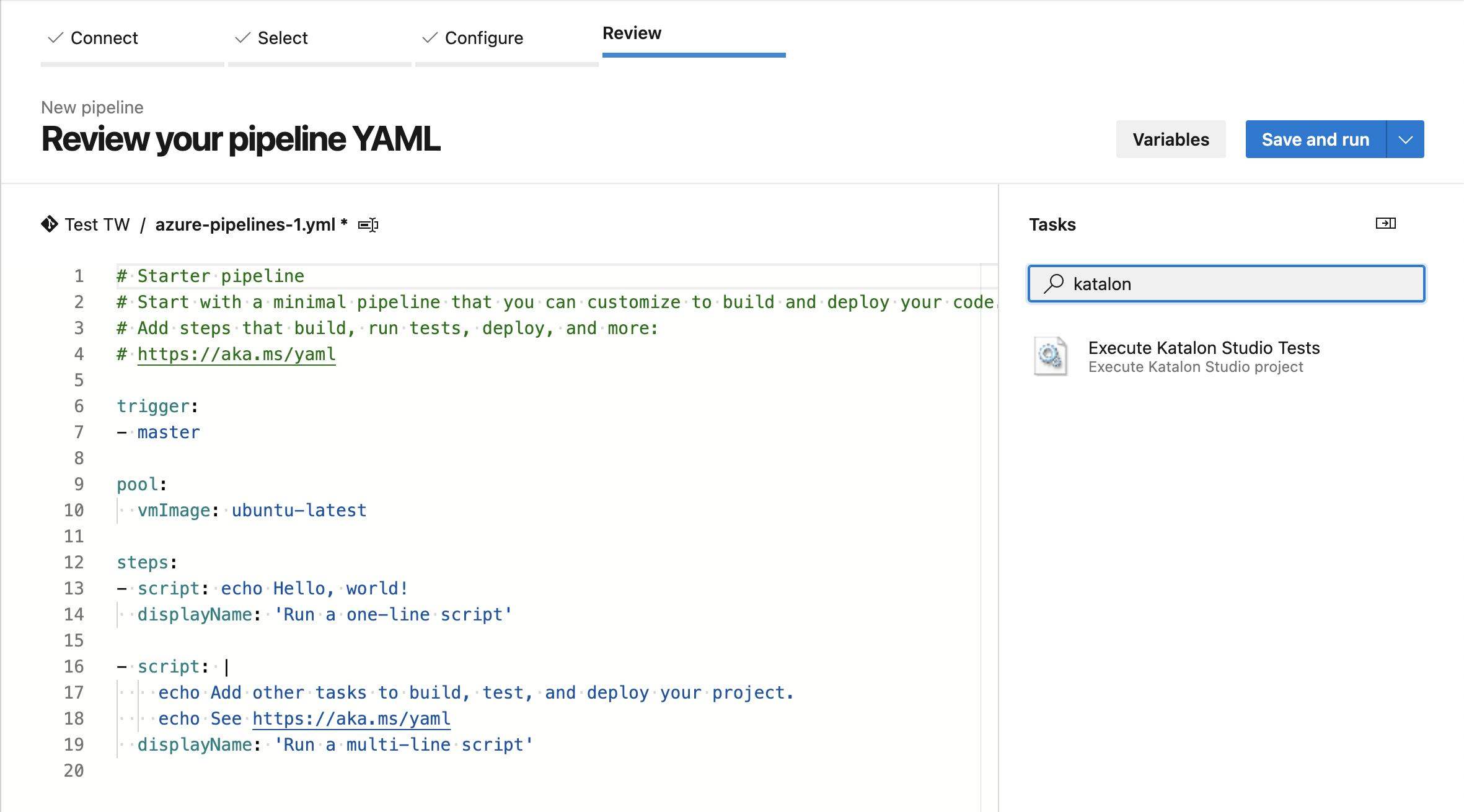This screenshot has height=812, width=1464.
Task: Open the Variables panel
Action: point(1170,139)
